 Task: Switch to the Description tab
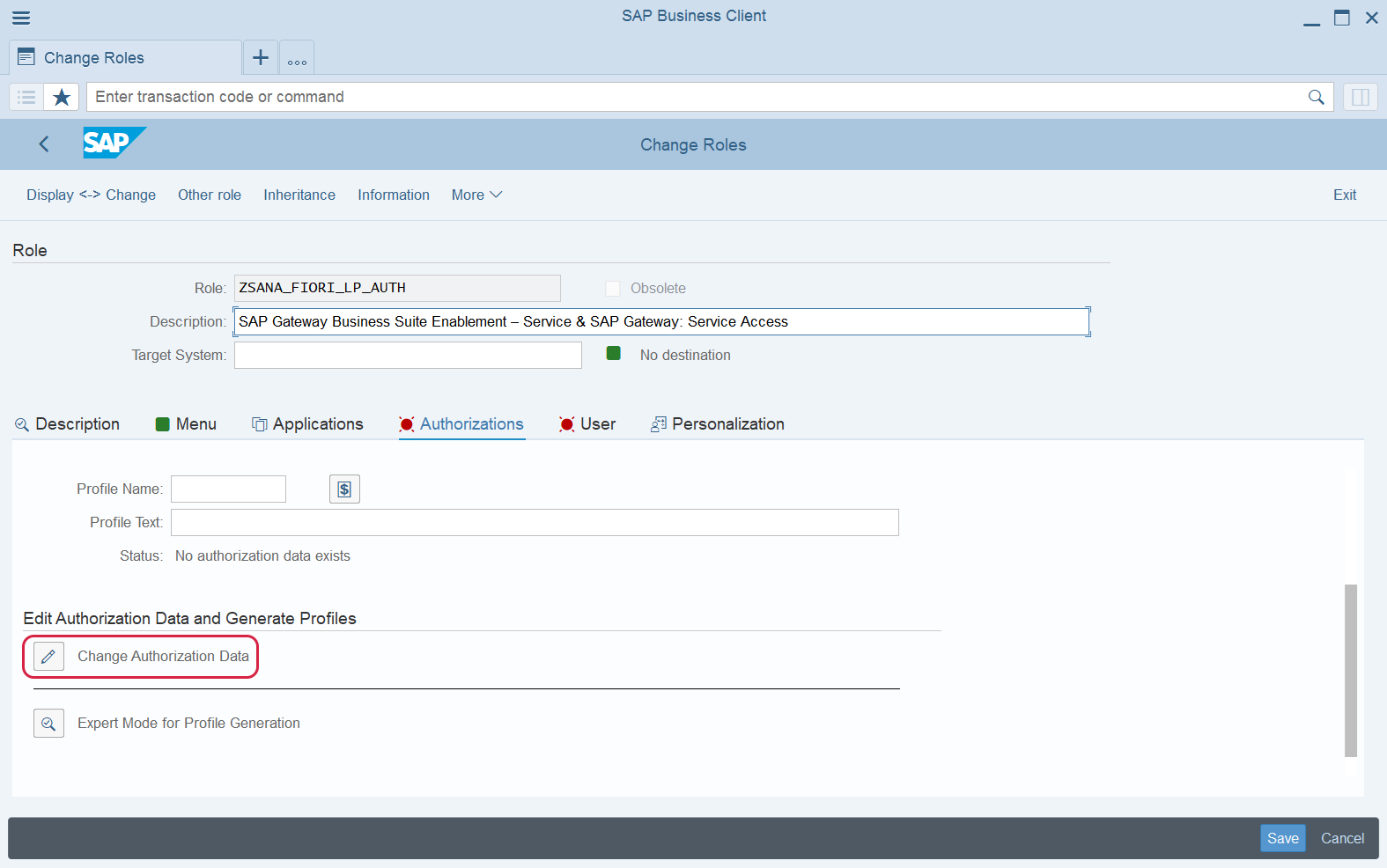[67, 424]
